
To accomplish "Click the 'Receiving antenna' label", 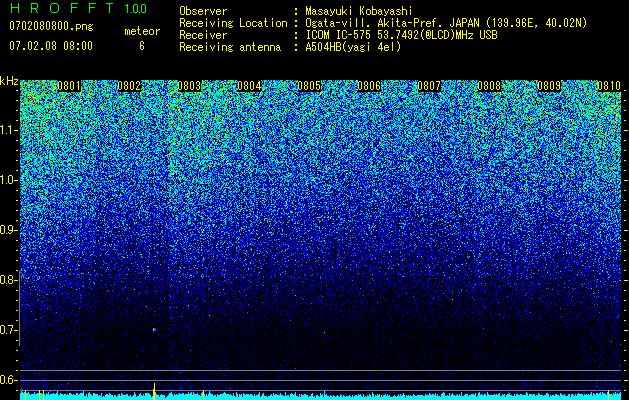I will pyautogui.click(x=230, y=47).
